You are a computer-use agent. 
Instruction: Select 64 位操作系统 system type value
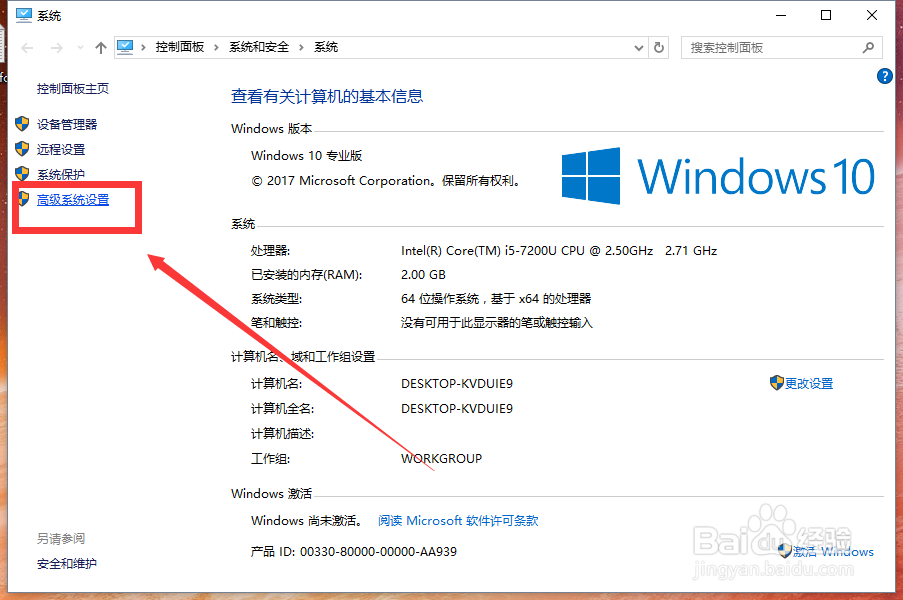(x=496, y=298)
